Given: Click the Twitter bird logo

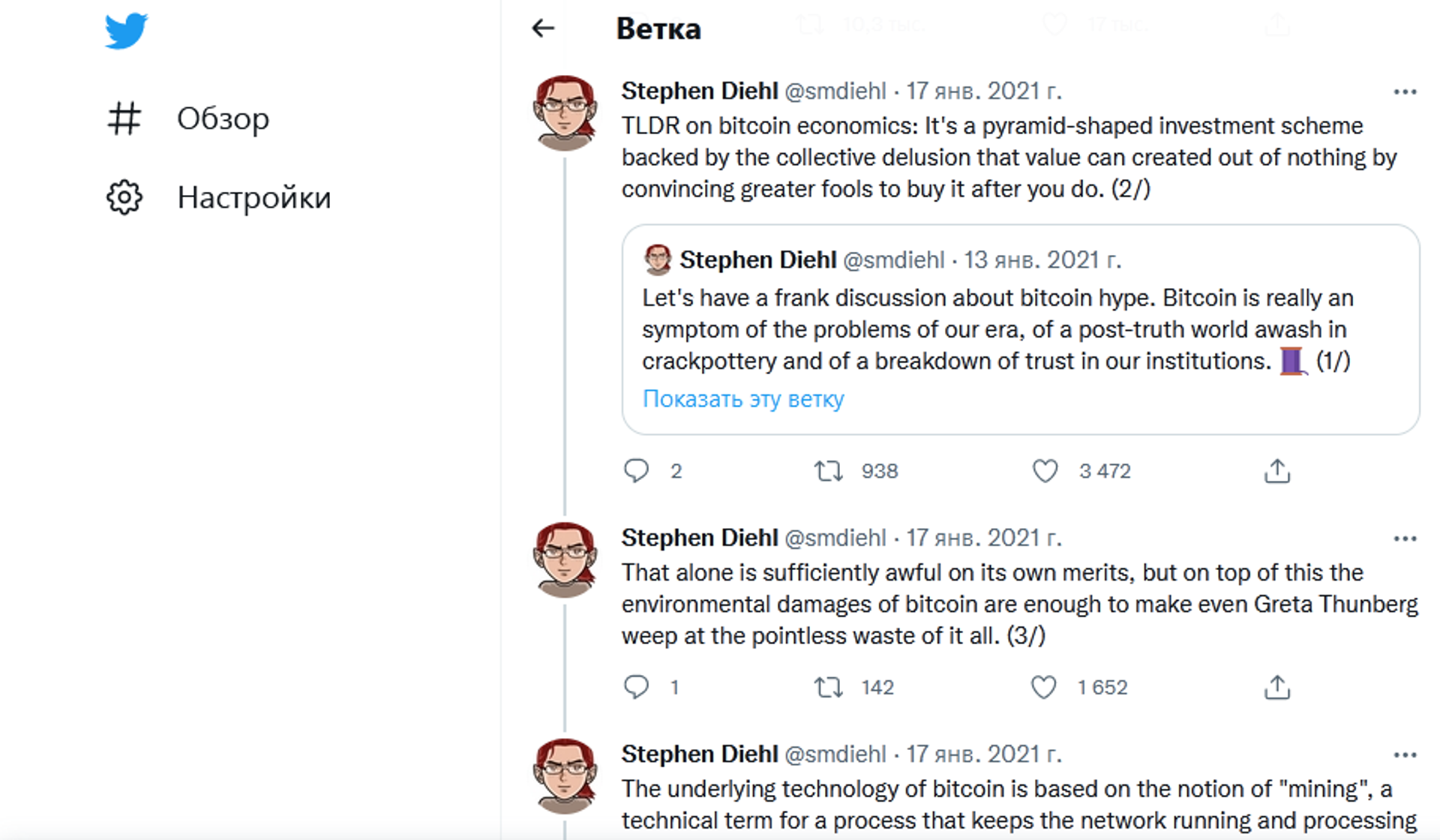Looking at the screenshot, I should (126, 31).
